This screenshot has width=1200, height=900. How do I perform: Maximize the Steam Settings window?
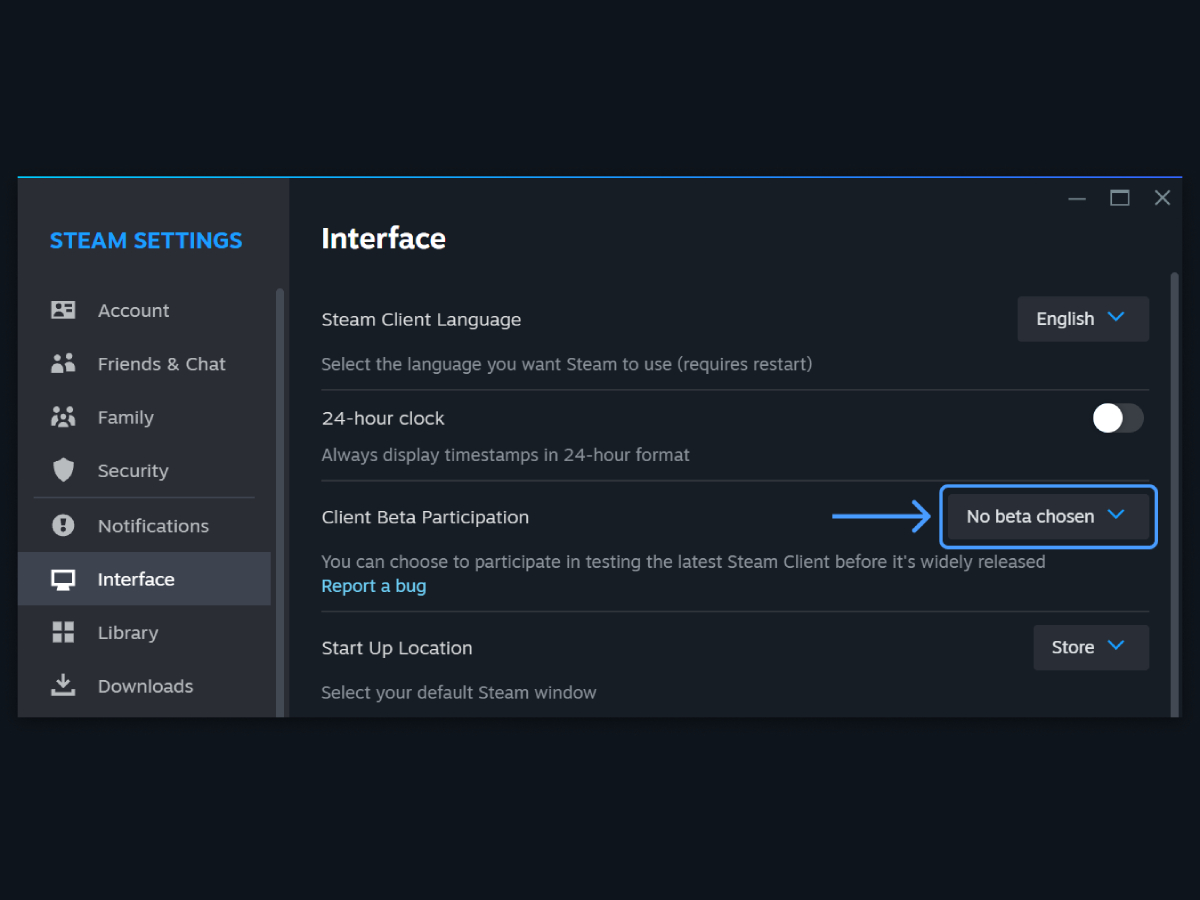point(1120,198)
